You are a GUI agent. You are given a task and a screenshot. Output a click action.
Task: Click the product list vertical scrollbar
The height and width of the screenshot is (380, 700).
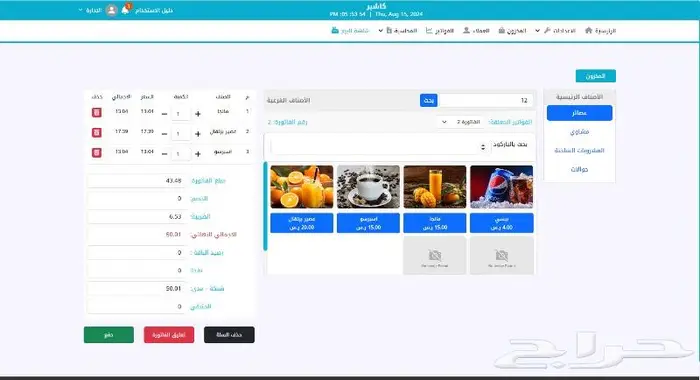[x=266, y=206]
